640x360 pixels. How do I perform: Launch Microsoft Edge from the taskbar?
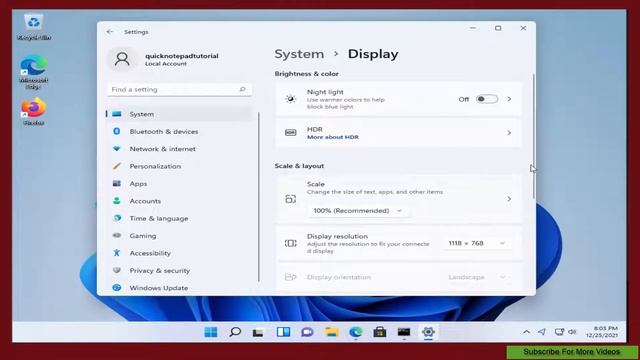tap(356, 332)
